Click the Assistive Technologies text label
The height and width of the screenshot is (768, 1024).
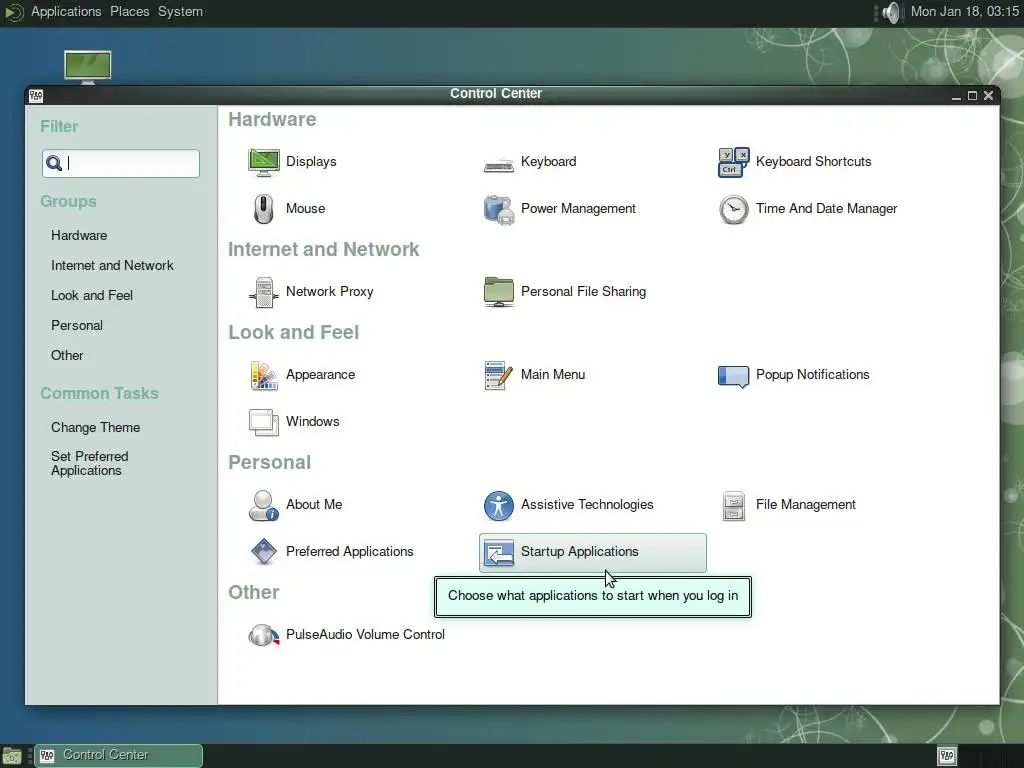pos(586,505)
